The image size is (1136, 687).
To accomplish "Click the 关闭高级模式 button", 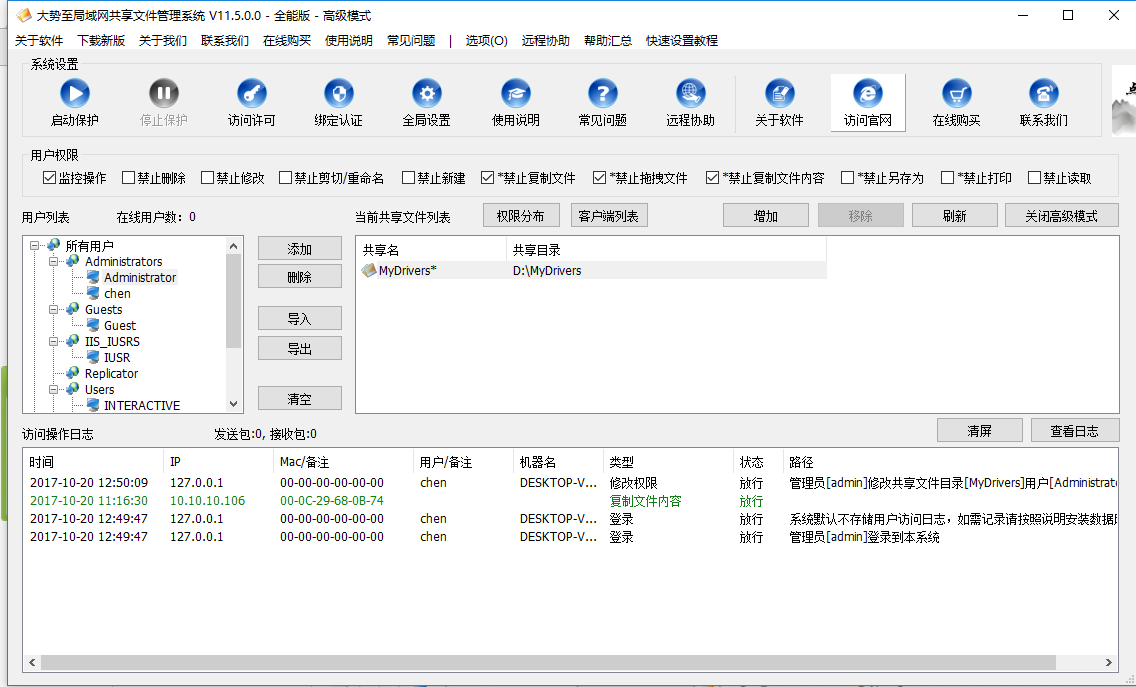I will coord(1061,216).
